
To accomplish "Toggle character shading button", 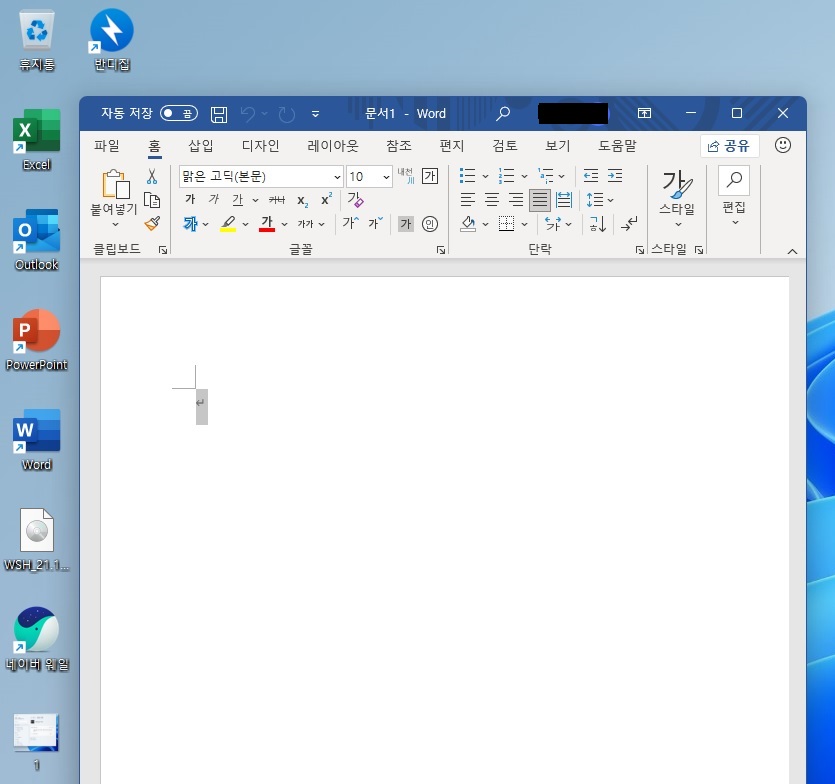I will click(406, 224).
